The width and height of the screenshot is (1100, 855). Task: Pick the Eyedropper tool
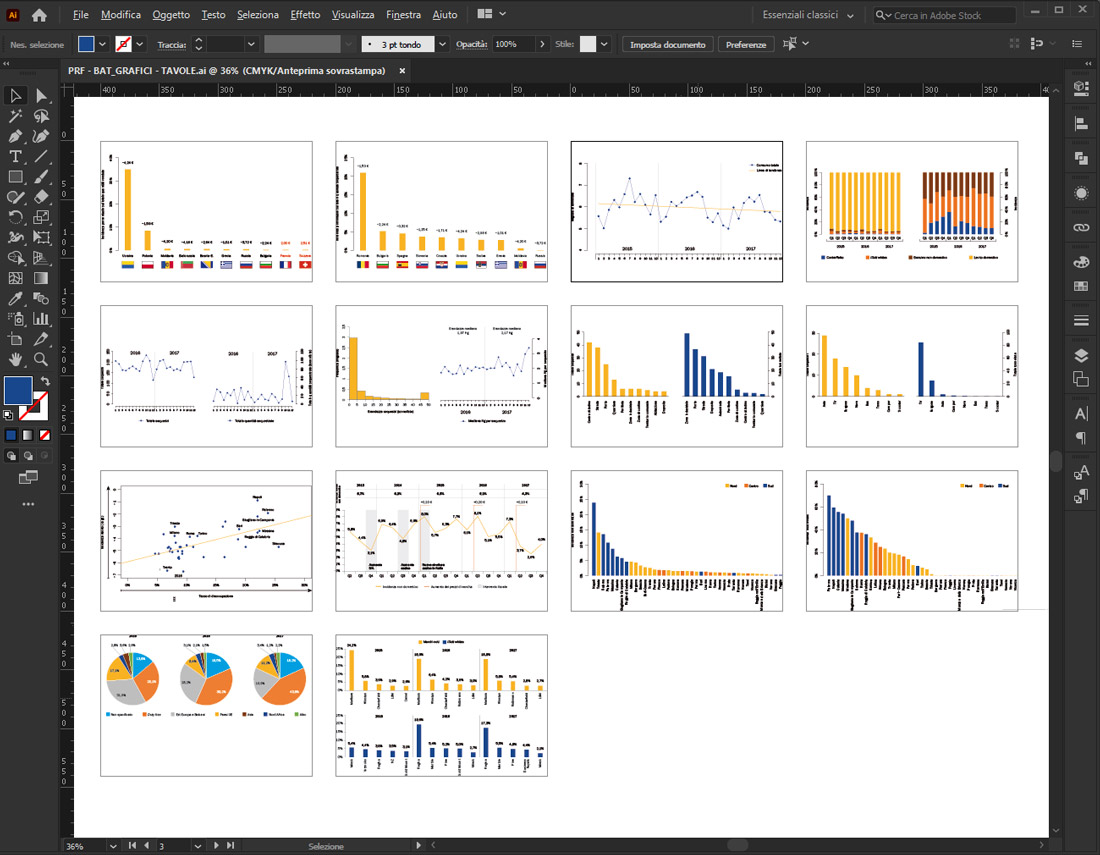click(16, 298)
